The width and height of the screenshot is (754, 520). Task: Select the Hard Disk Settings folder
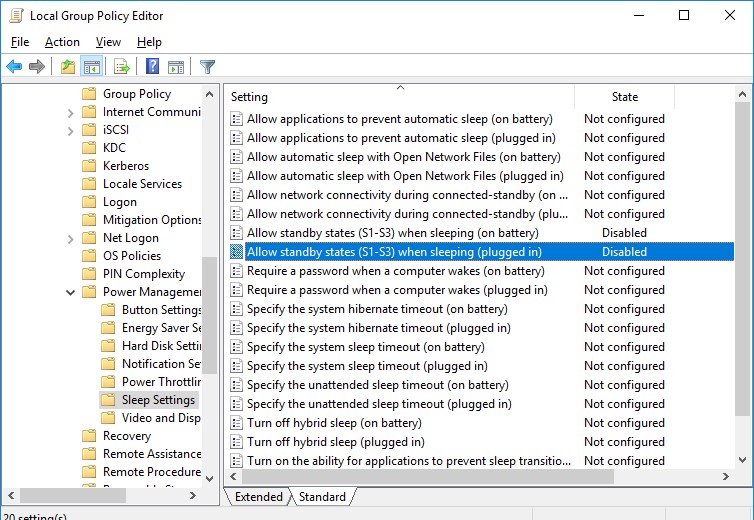(161, 346)
